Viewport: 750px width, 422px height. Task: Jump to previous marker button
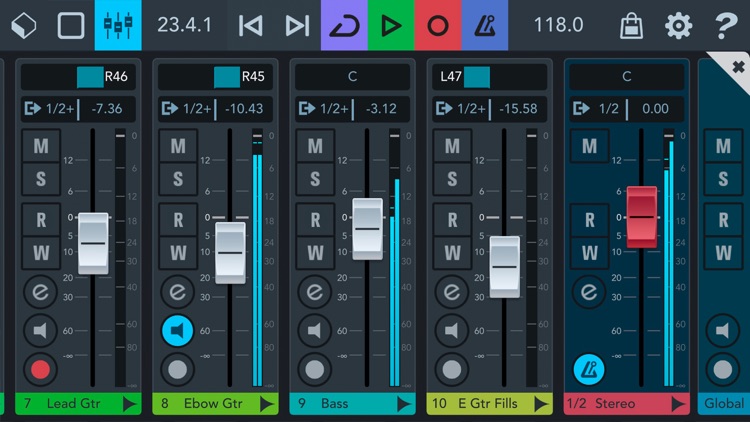(251, 25)
